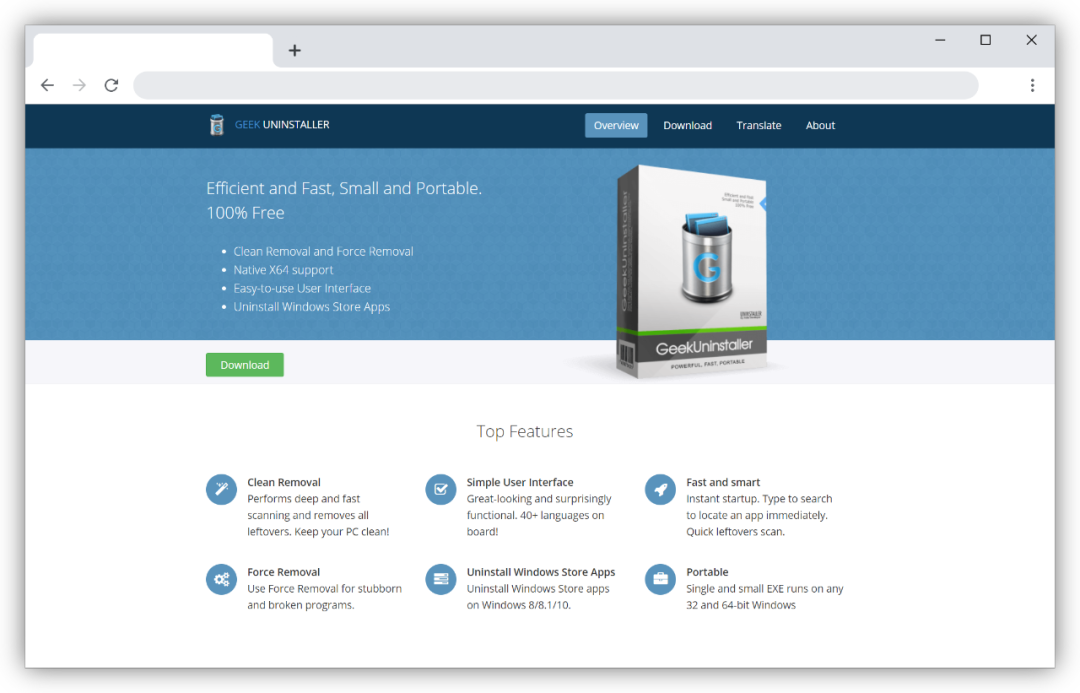
Task: Maximize the browser window
Action: [986, 40]
